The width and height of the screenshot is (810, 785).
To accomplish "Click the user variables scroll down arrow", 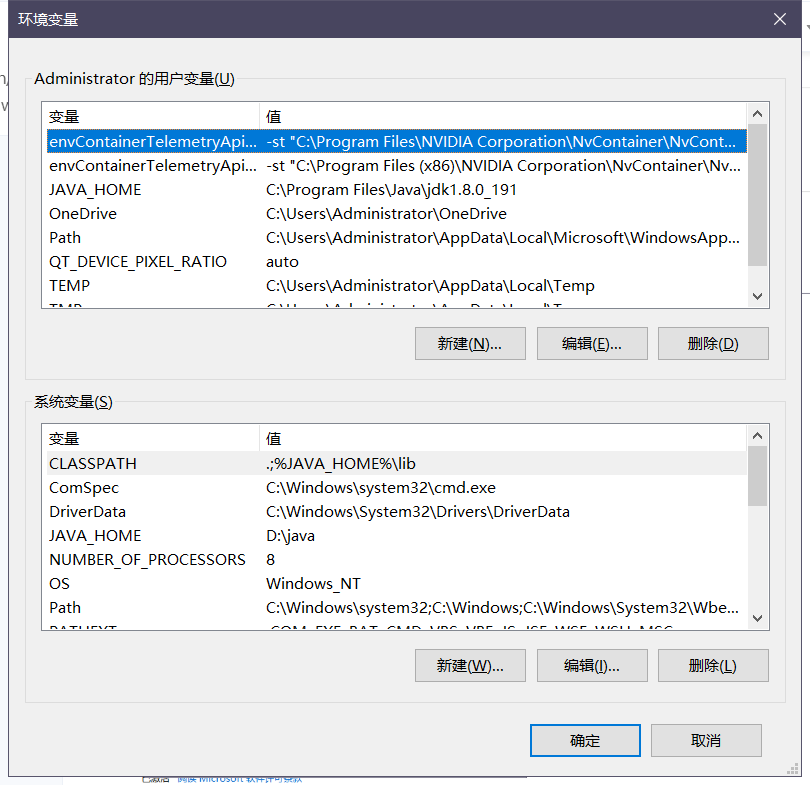I will click(757, 296).
